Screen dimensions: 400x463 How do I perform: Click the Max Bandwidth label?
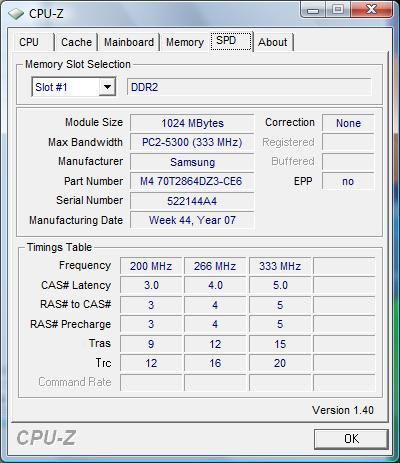[x=85, y=142]
